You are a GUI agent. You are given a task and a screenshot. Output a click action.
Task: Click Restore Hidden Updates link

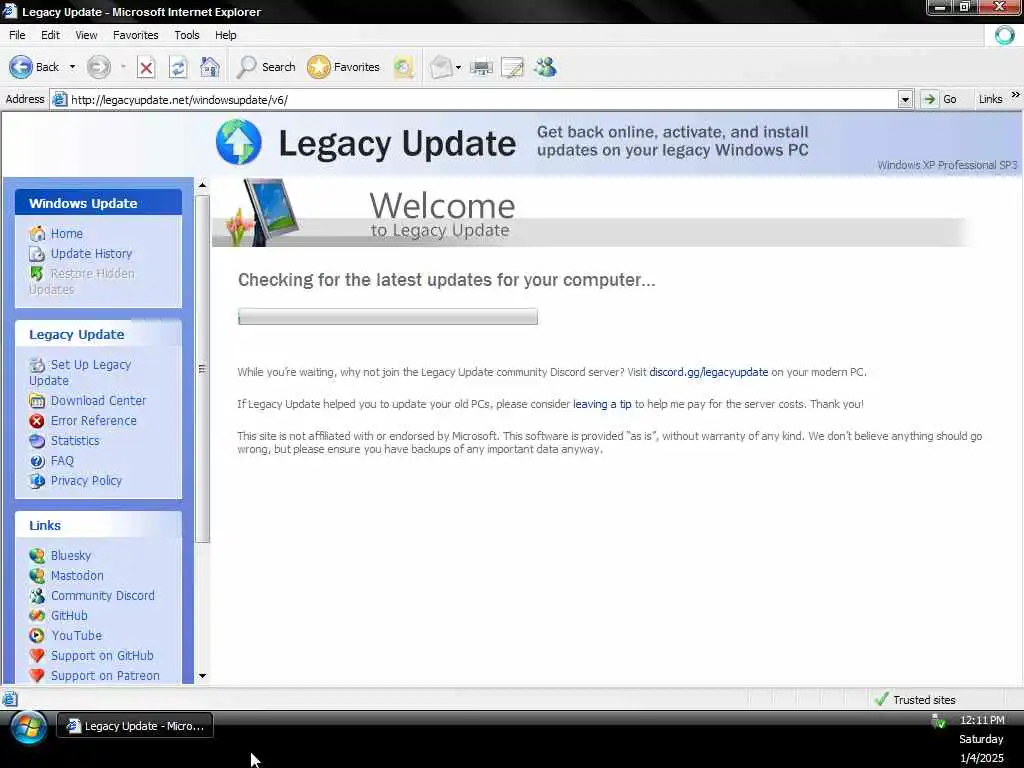(82, 281)
